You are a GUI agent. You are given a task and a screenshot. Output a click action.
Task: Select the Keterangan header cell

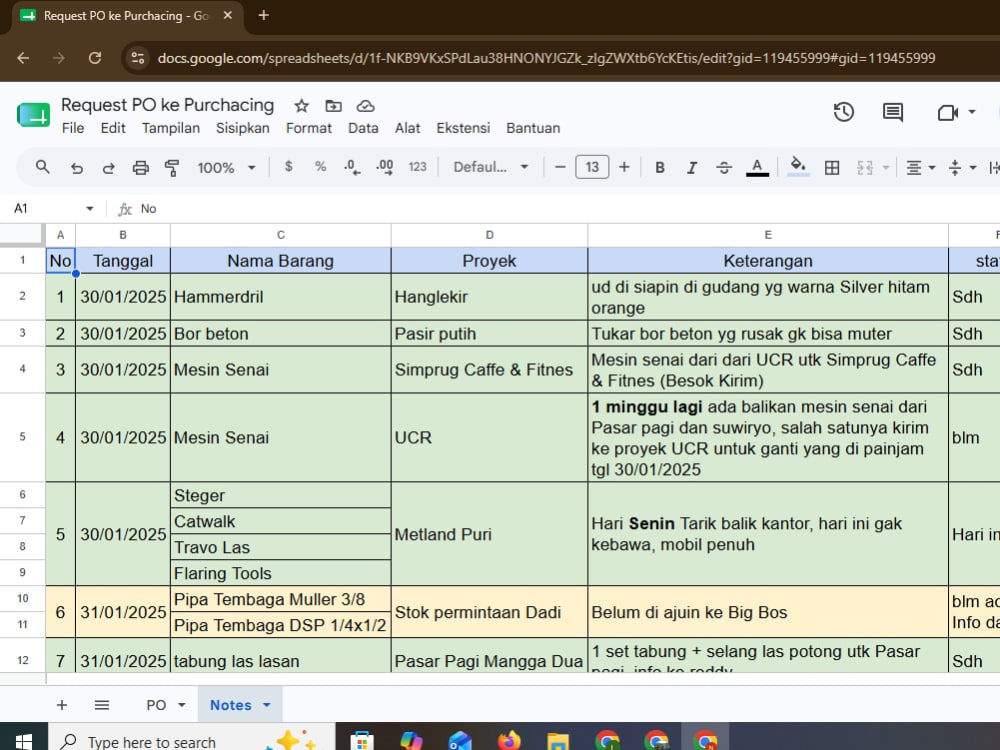tap(768, 261)
